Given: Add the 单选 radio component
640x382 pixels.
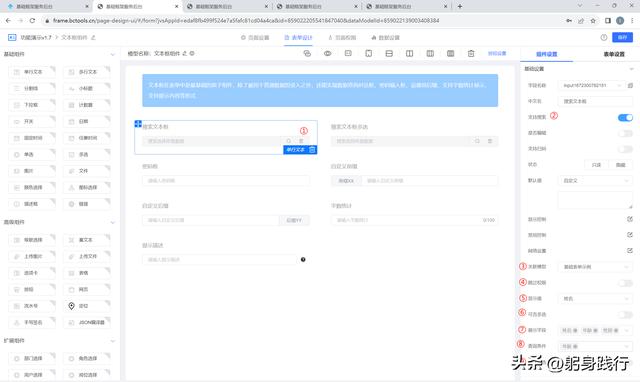Looking at the screenshot, I should [32, 154].
